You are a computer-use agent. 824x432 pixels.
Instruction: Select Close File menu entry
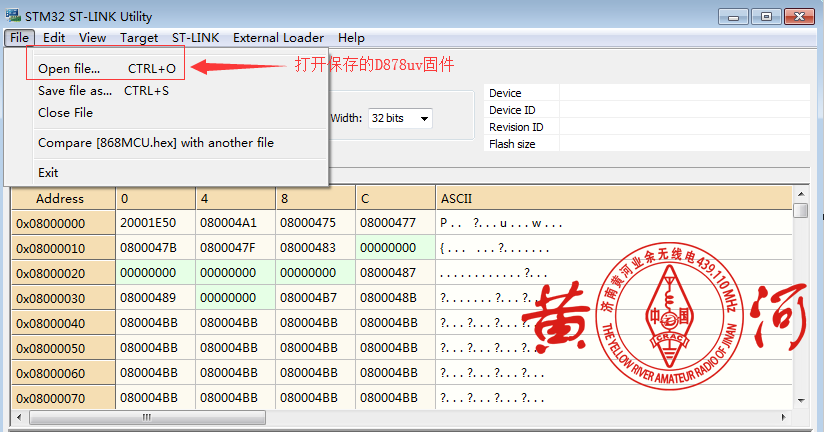pyautogui.click(x=66, y=113)
